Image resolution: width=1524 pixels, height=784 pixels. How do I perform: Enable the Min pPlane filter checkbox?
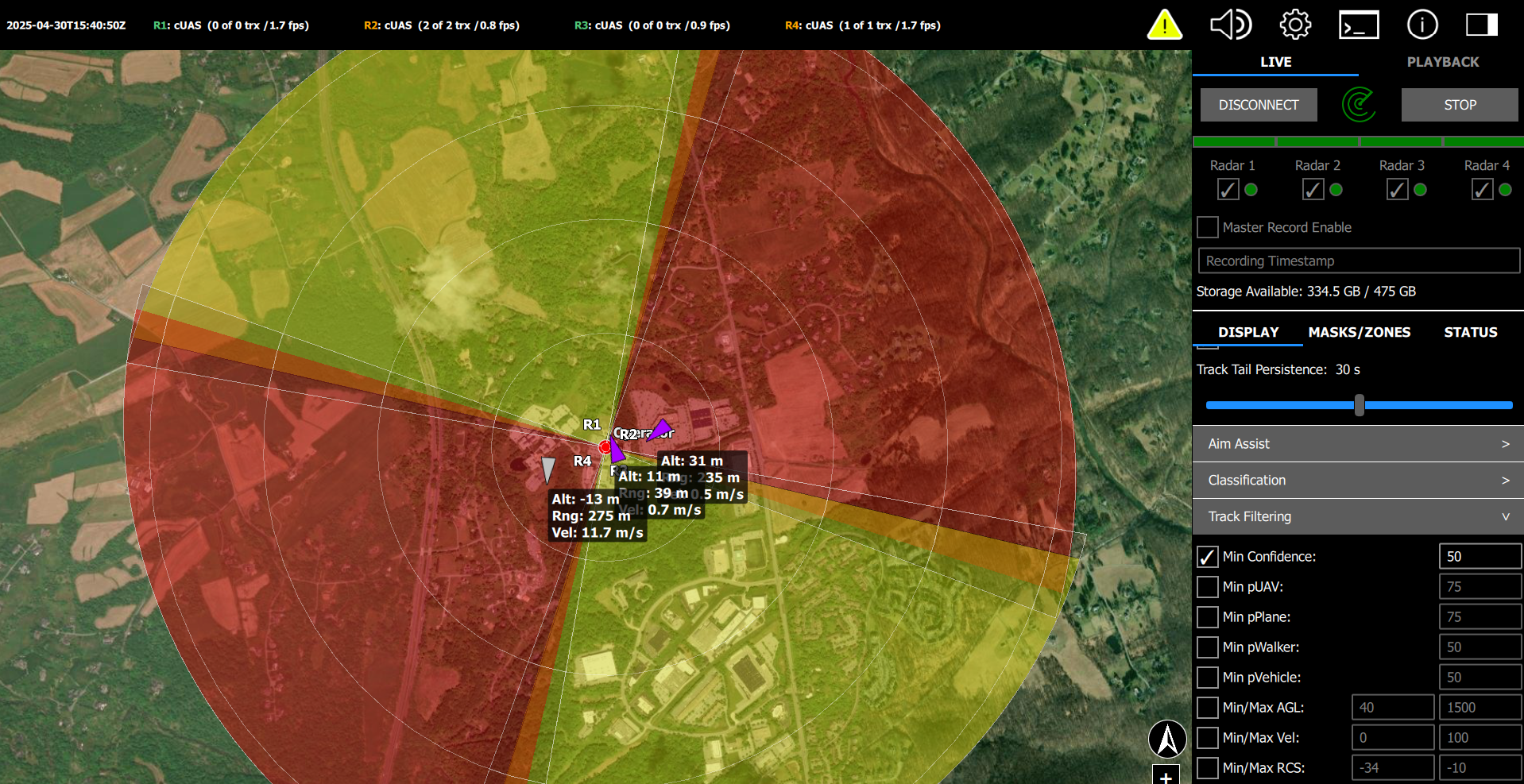[x=1208, y=617]
